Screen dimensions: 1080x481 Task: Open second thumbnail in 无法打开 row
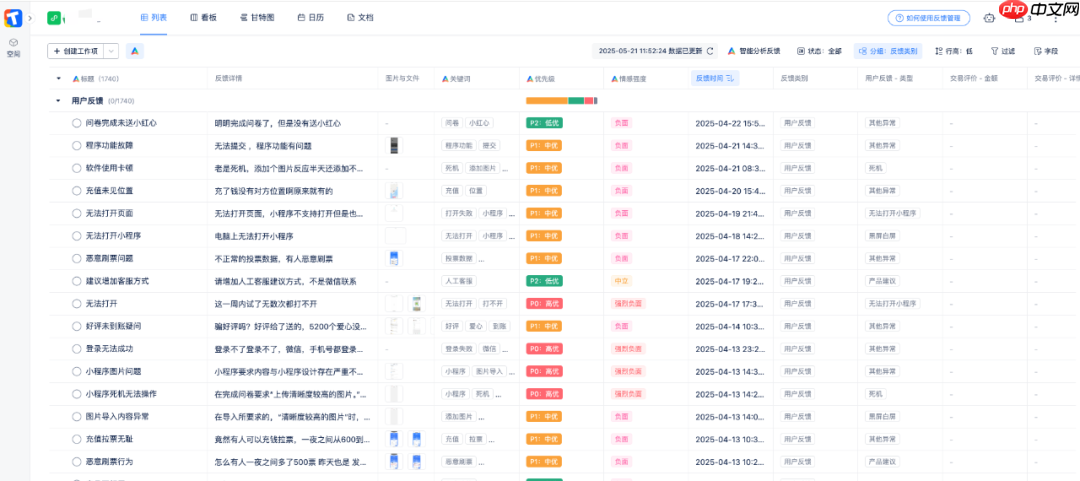tap(417, 304)
